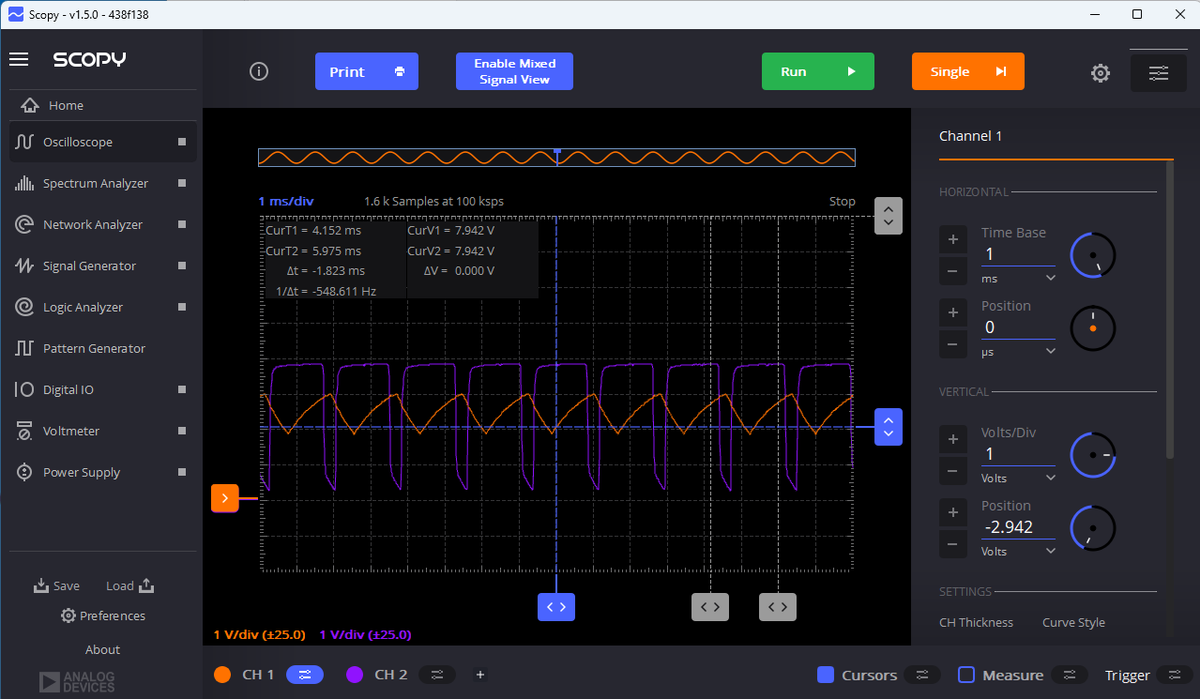This screenshot has width=1200, height=699.
Task: Toggle the Oscilloscope run square indicator
Action: click(182, 142)
